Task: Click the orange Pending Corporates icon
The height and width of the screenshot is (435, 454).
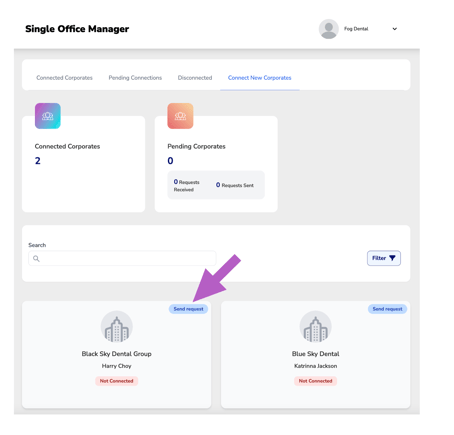Action: click(x=180, y=116)
